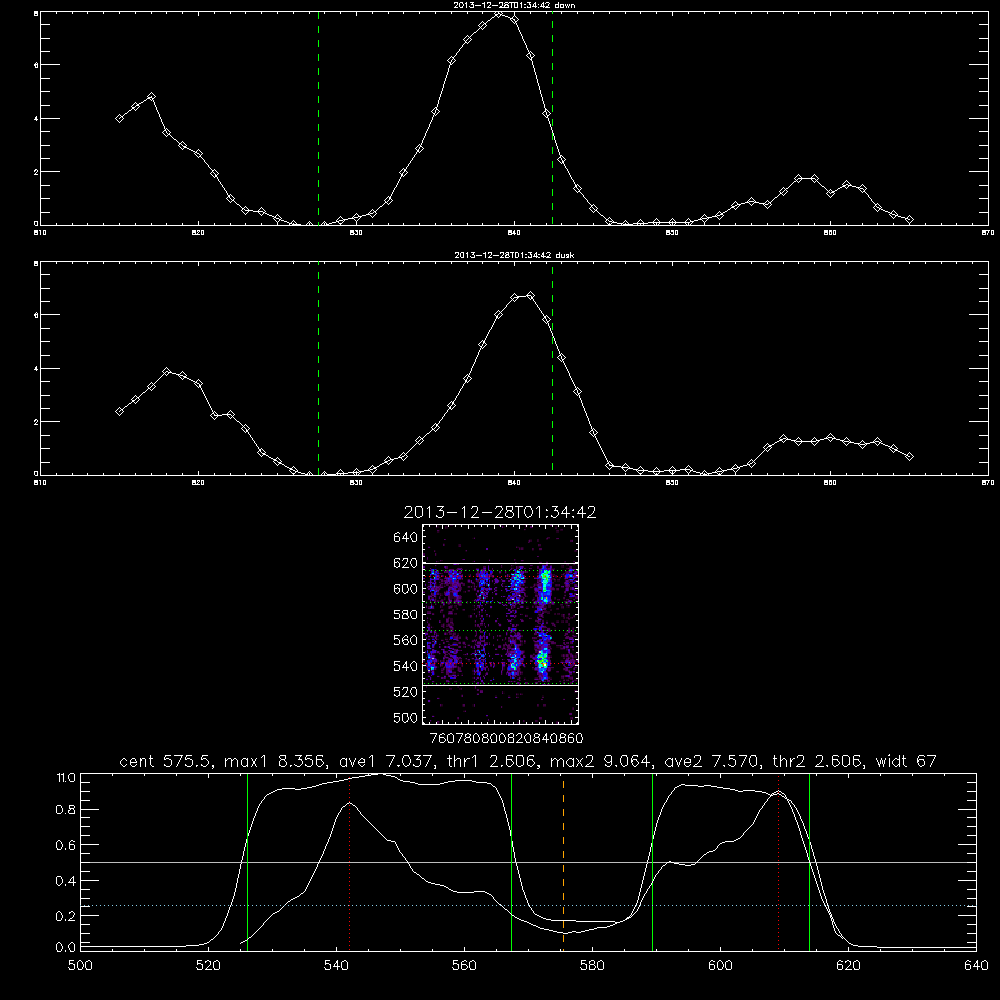
Task: Click the horizontal dotted threshold line in bottom plot
Action: pos(528,906)
